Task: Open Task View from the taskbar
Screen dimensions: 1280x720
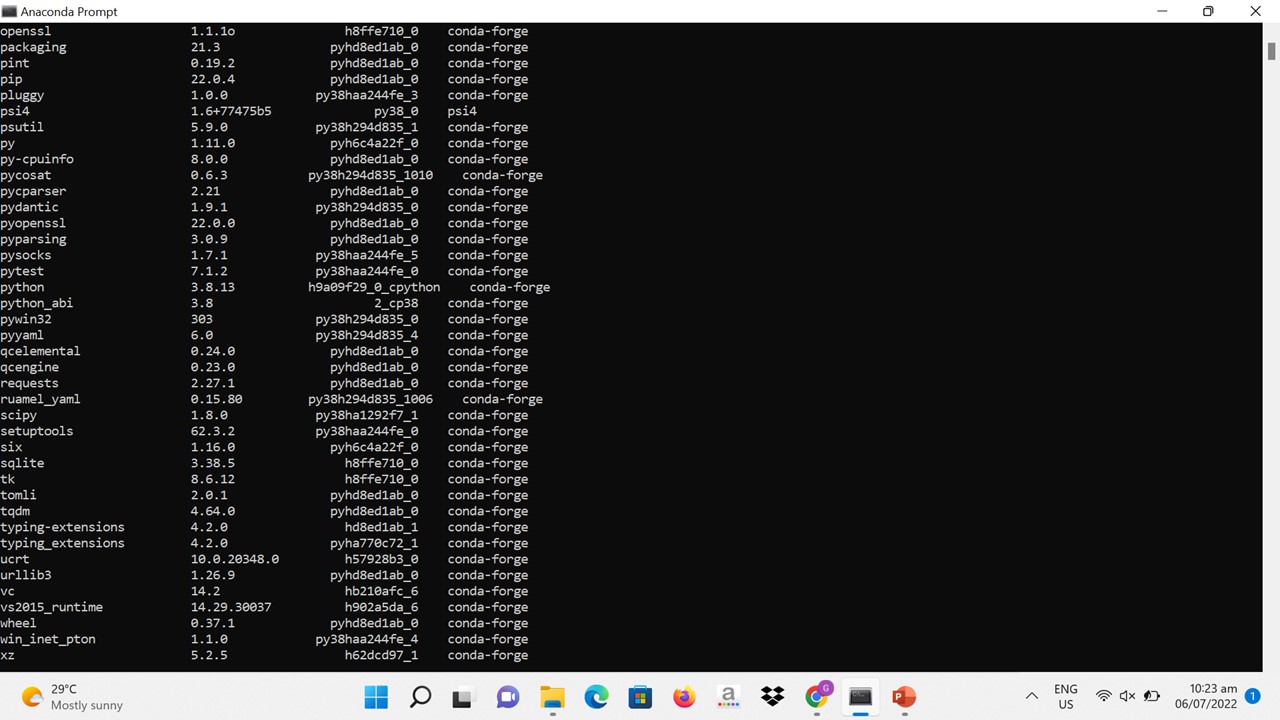Action: click(461, 697)
